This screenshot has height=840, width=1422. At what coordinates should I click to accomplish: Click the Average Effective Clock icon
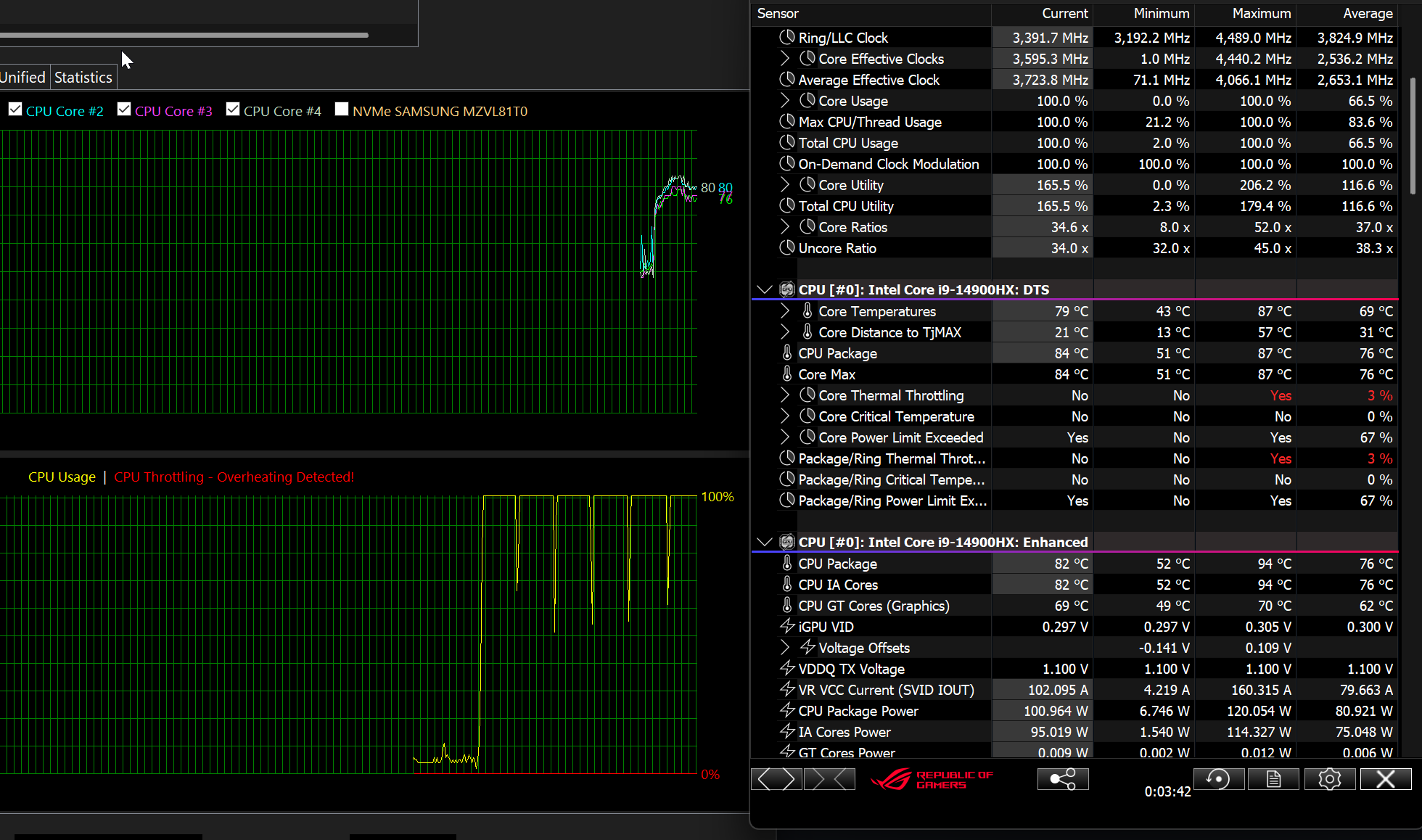tap(787, 79)
